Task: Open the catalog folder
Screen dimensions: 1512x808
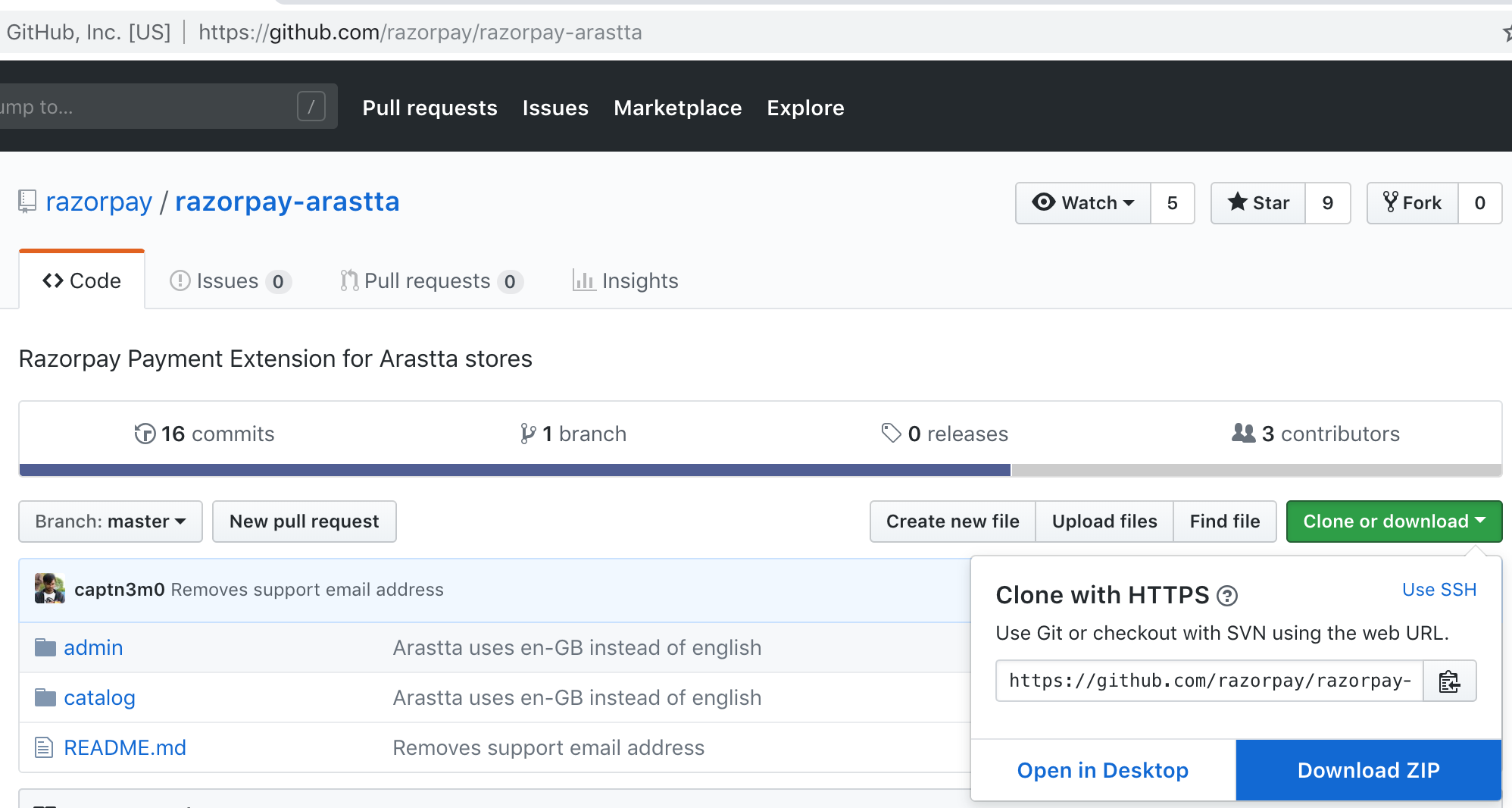Action: 99,697
